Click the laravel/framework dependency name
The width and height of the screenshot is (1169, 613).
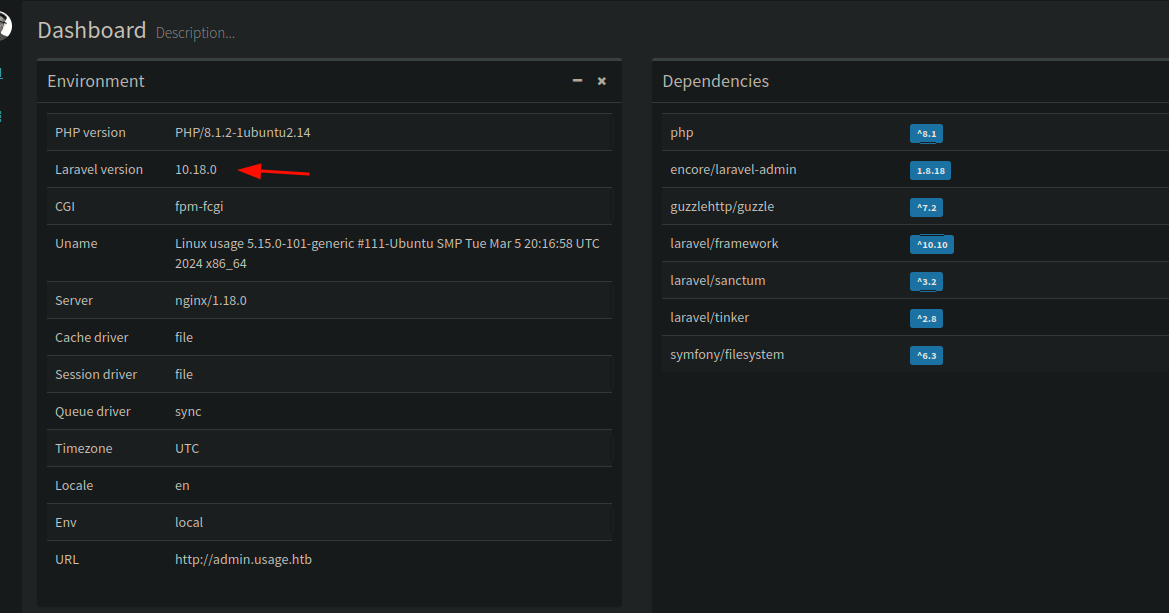point(724,244)
